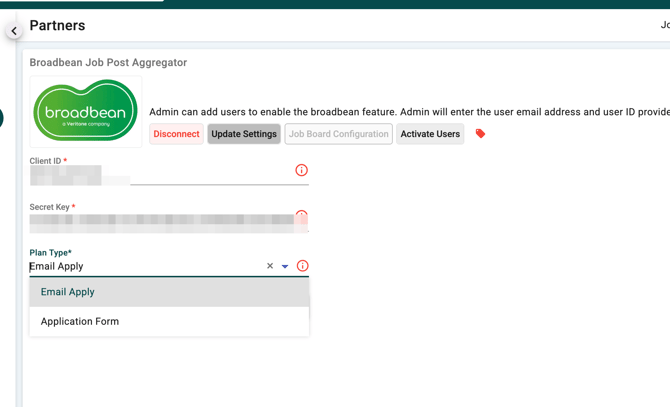This screenshot has height=407, width=670.
Task: Click the Client ID info icon
Action: [301, 171]
